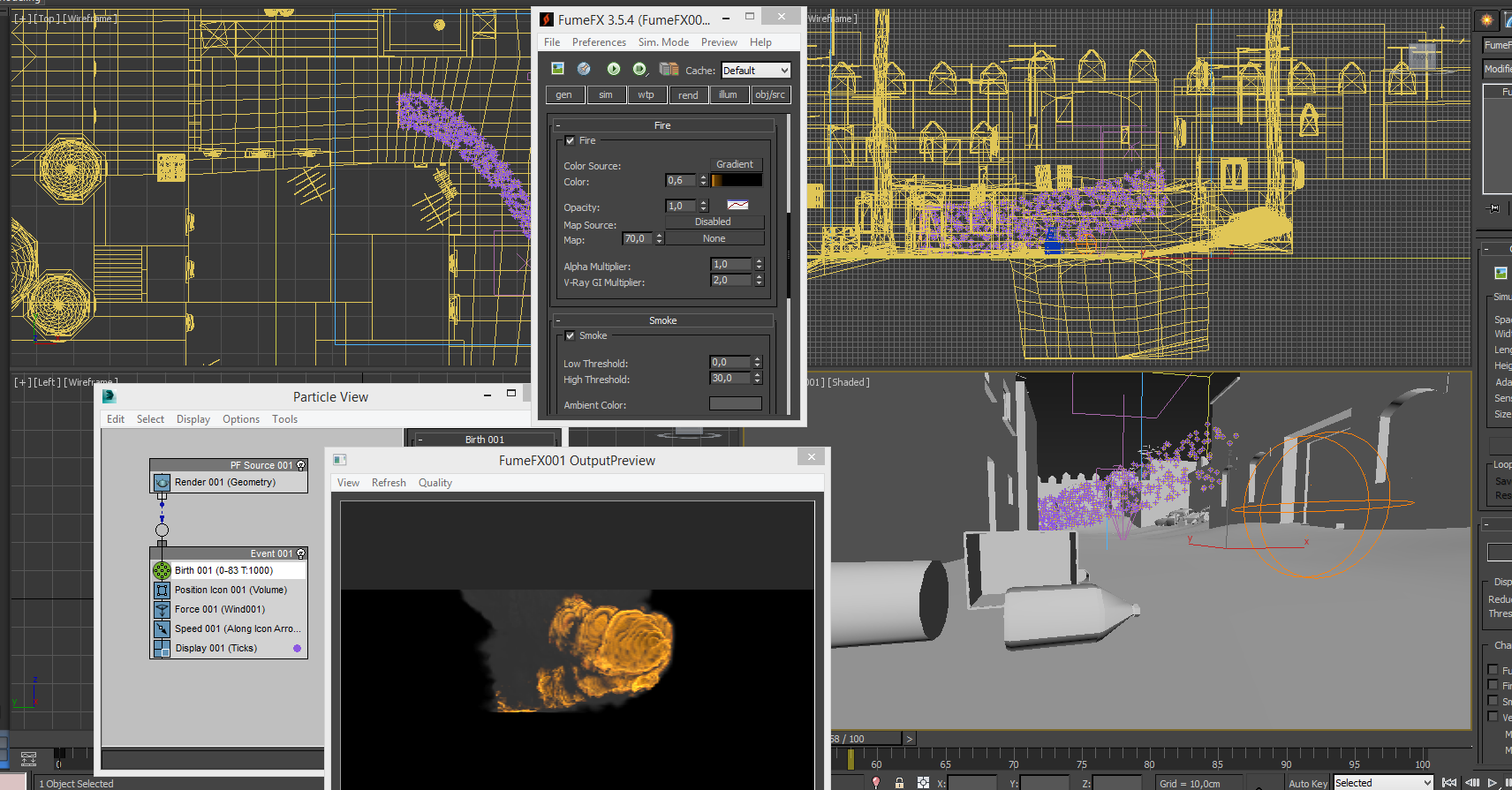Viewport: 1512px width, 790px height.
Task: Play the animation button
Action: (x=1493, y=782)
